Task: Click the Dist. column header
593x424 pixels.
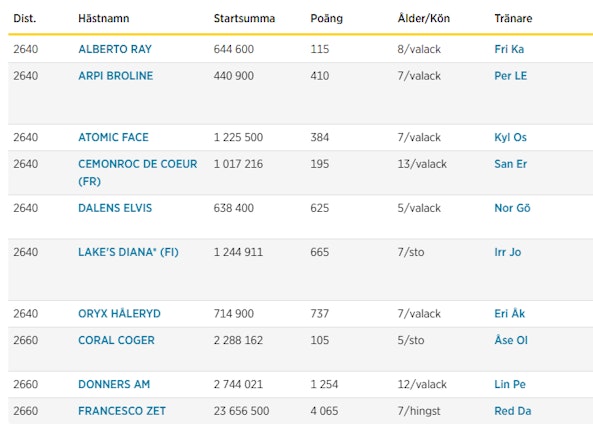Action: tap(25, 18)
